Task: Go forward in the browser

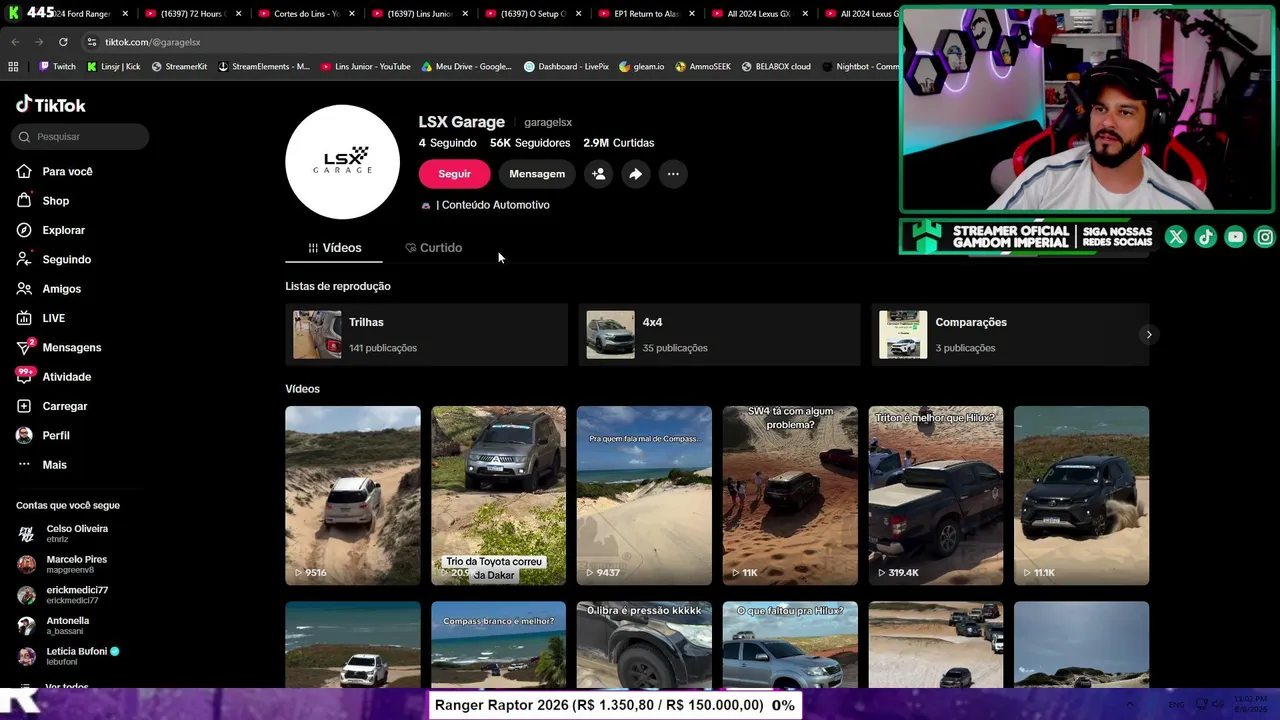Action: pyautogui.click(x=39, y=42)
